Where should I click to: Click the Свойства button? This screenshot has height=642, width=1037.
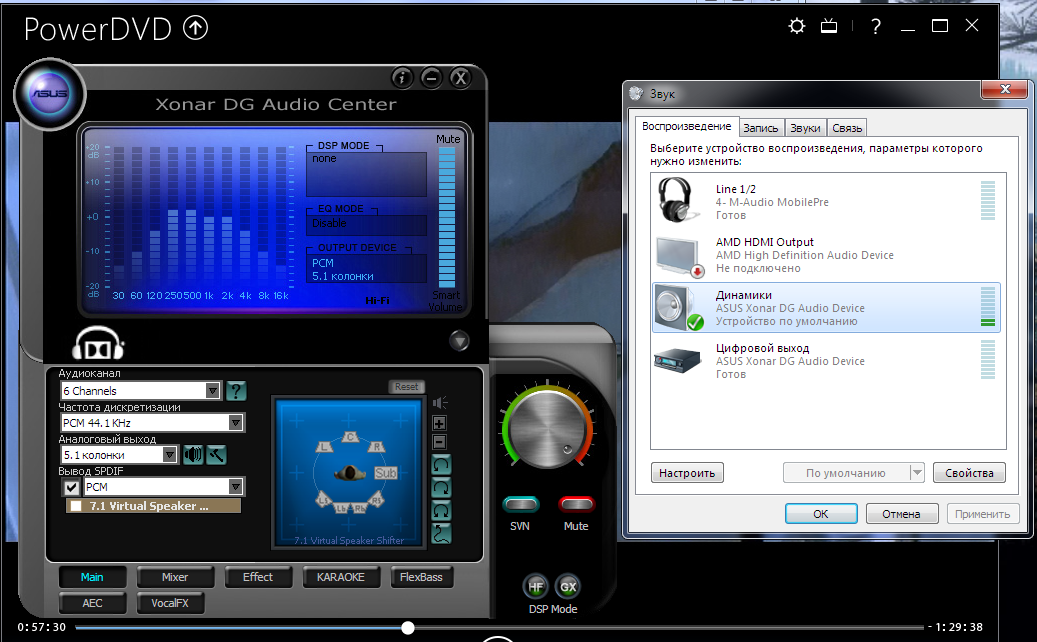coord(969,473)
